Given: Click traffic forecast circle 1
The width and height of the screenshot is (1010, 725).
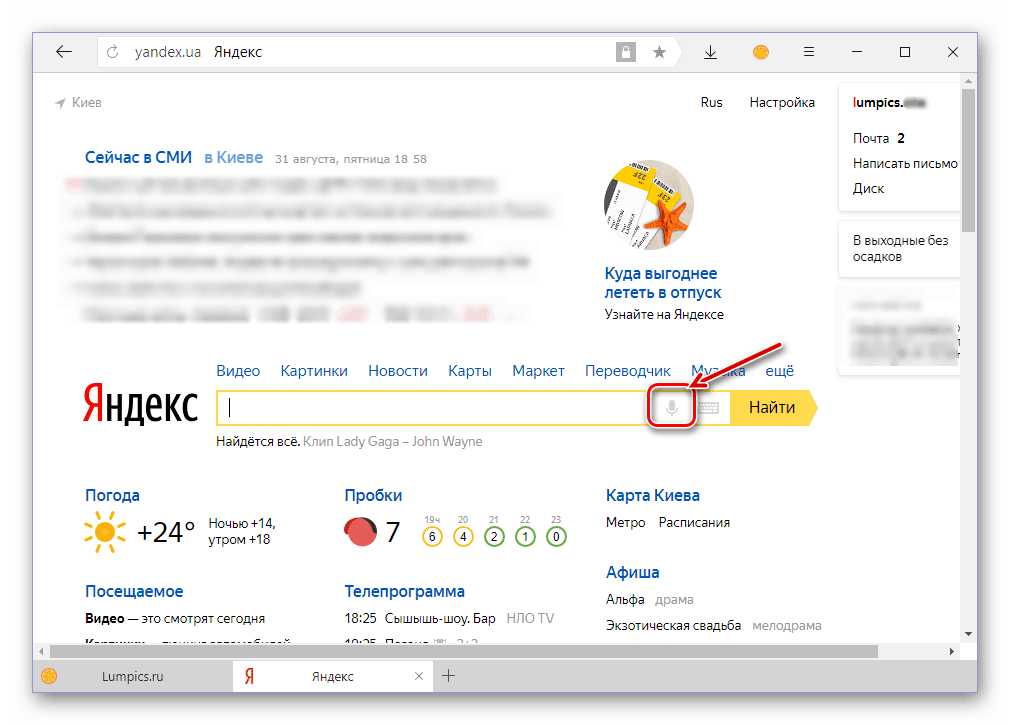Looking at the screenshot, I should 525,536.
